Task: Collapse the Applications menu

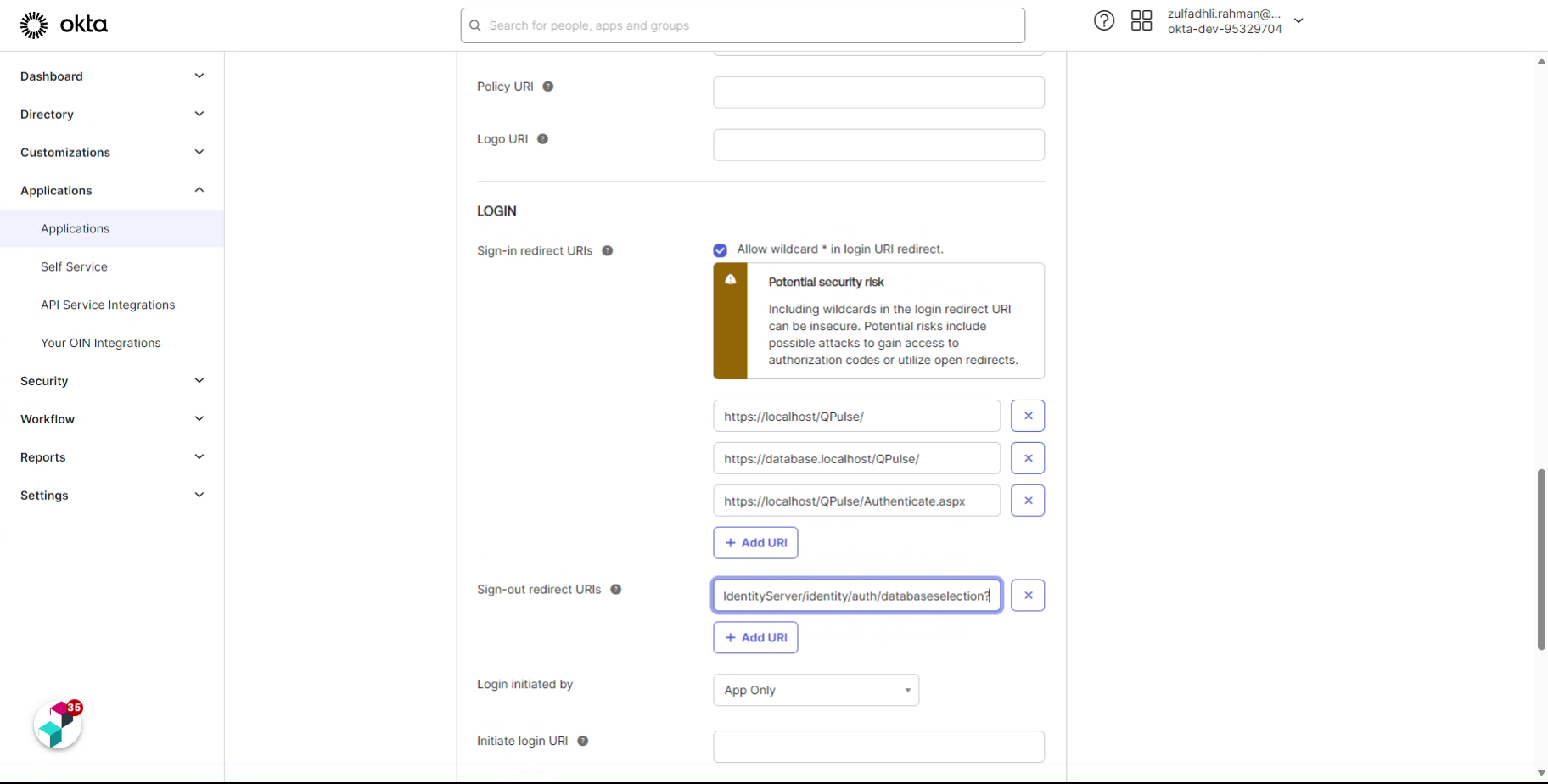Action: click(x=112, y=191)
